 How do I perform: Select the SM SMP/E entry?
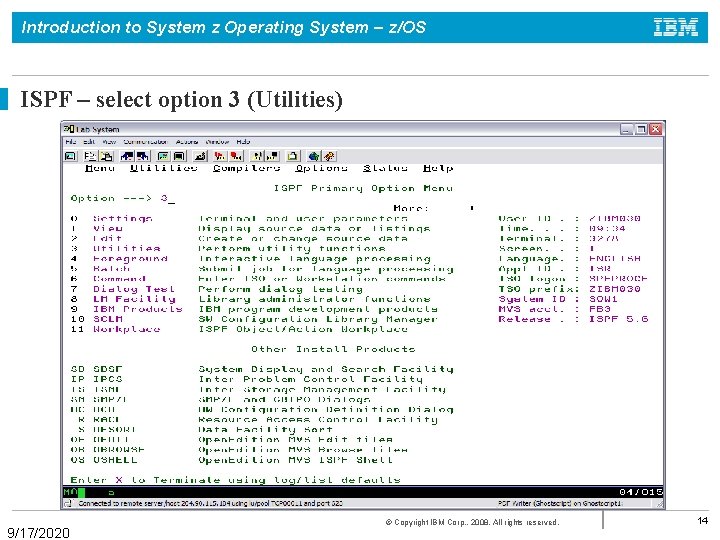[x=99, y=400]
